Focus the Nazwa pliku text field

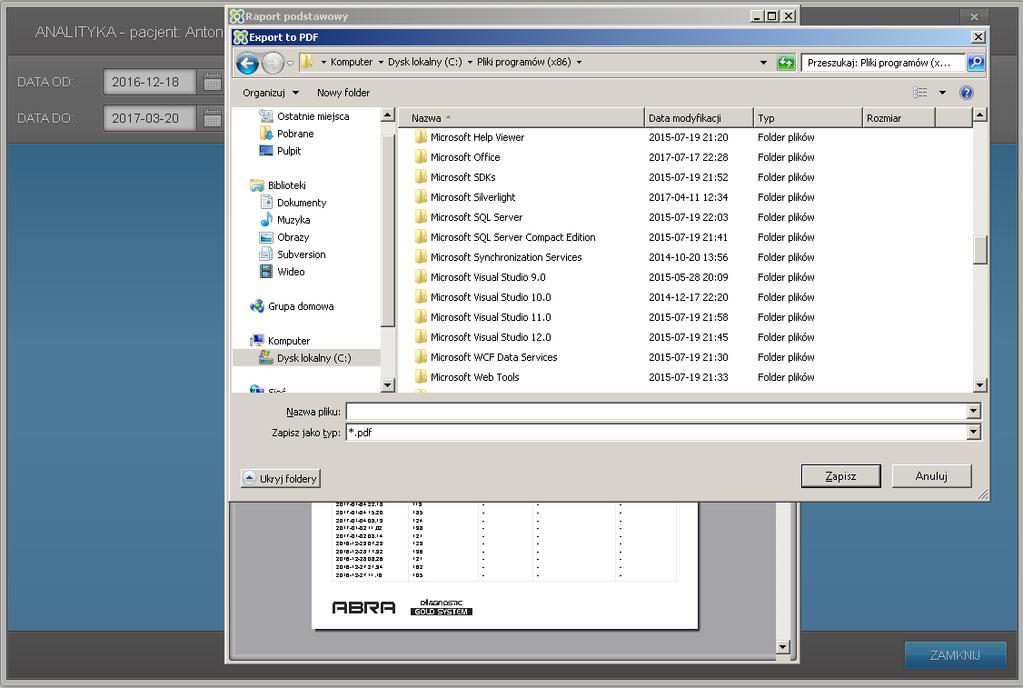[x=657, y=411]
